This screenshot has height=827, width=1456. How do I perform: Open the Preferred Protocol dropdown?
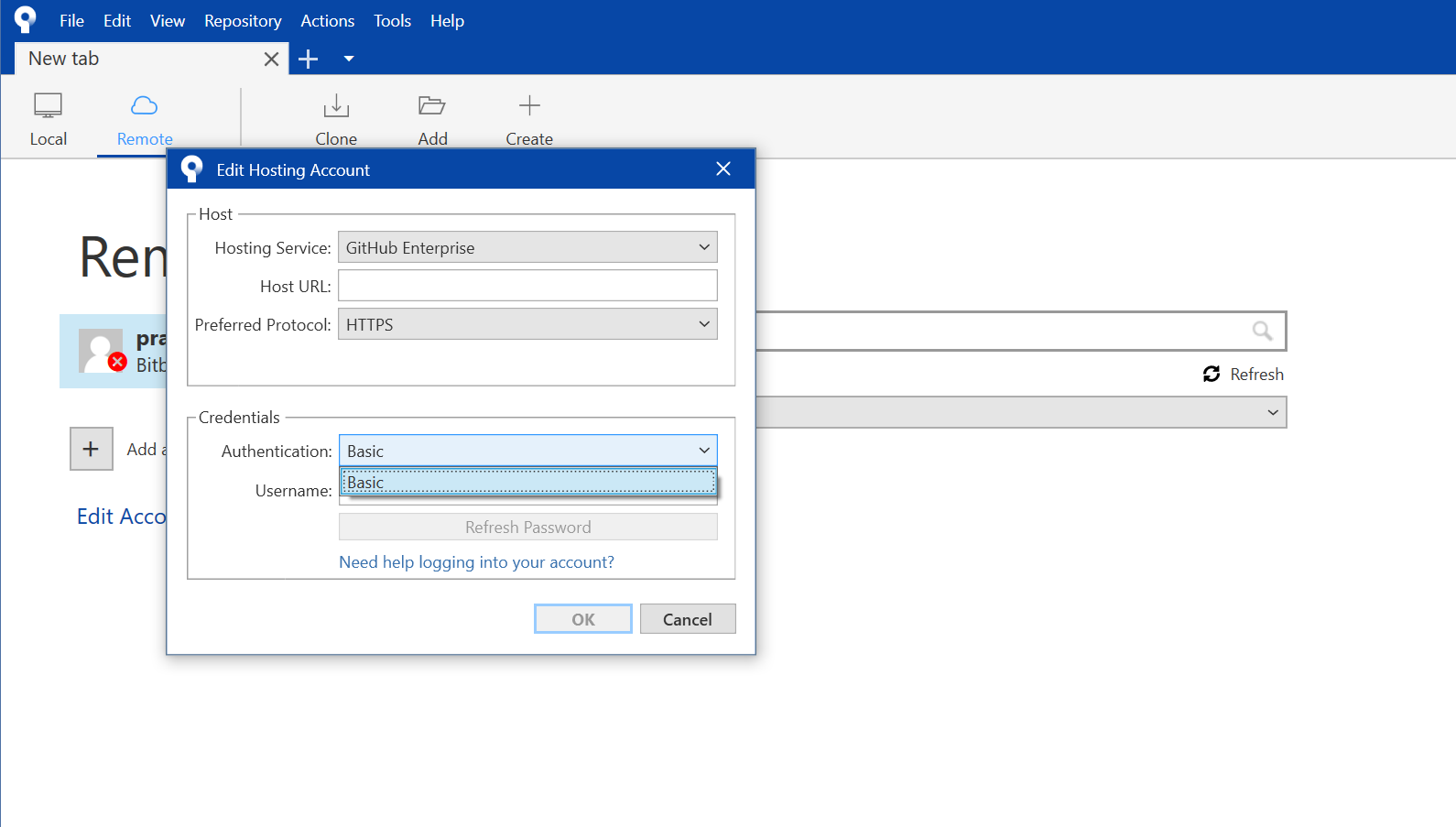point(527,324)
